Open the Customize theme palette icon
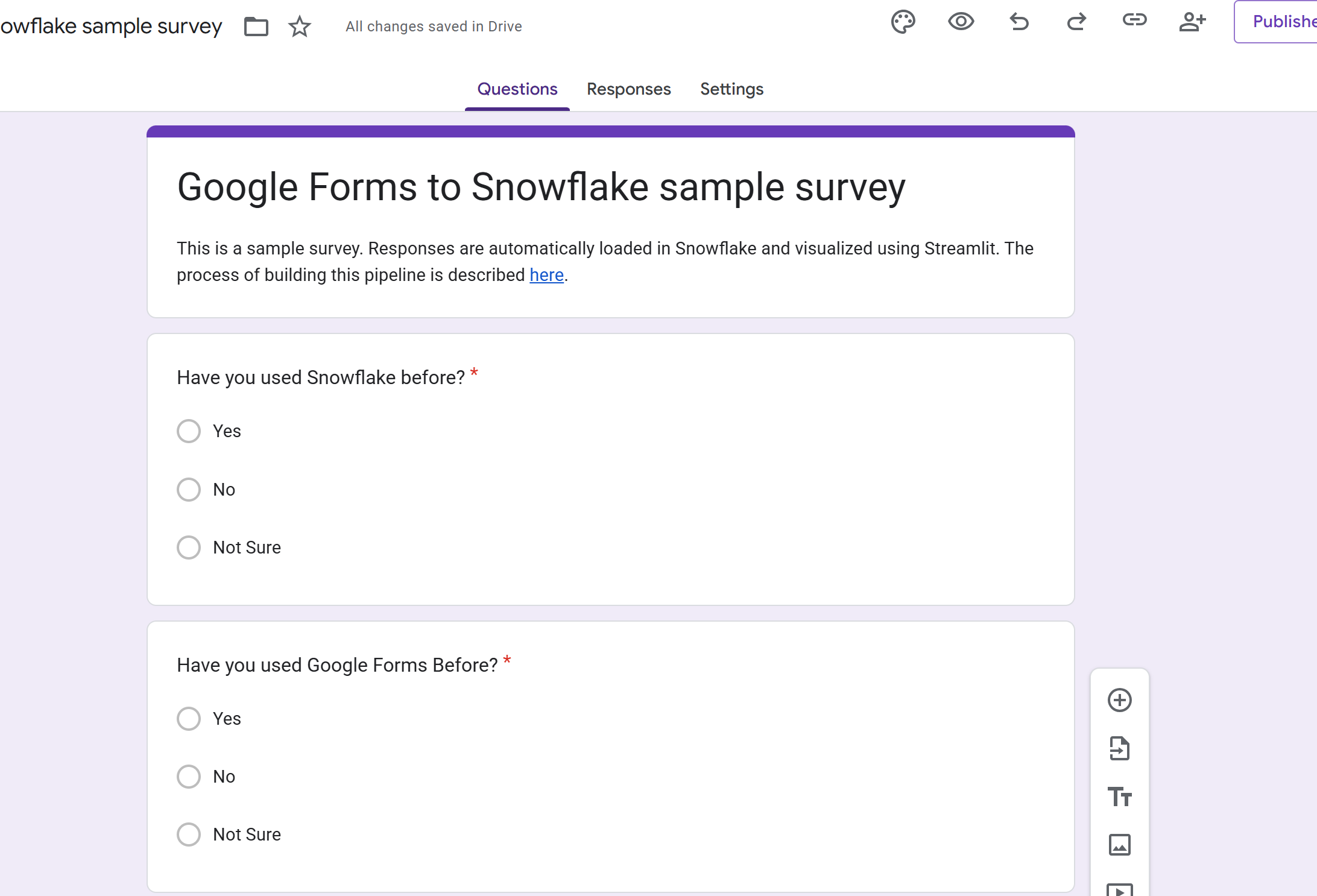Image resolution: width=1317 pixels, height=896 pixels. tap(903, 22)
